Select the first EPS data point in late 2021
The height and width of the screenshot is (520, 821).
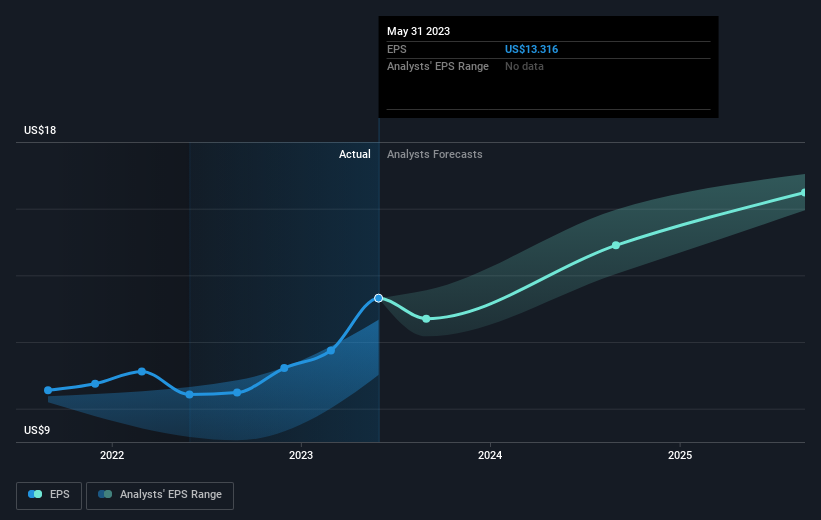click(48, 390)
